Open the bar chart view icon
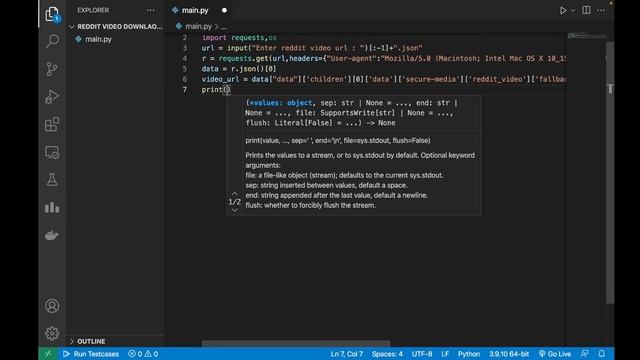Screen dimensions: 640x360 [52, 207]
